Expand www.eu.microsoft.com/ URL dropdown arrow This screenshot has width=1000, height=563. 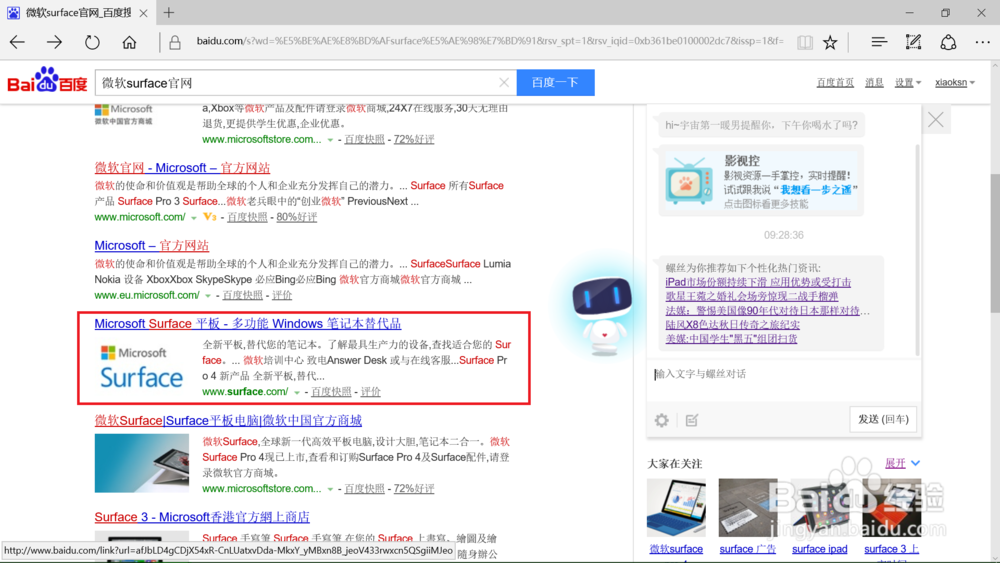click(x=207, y=296)
